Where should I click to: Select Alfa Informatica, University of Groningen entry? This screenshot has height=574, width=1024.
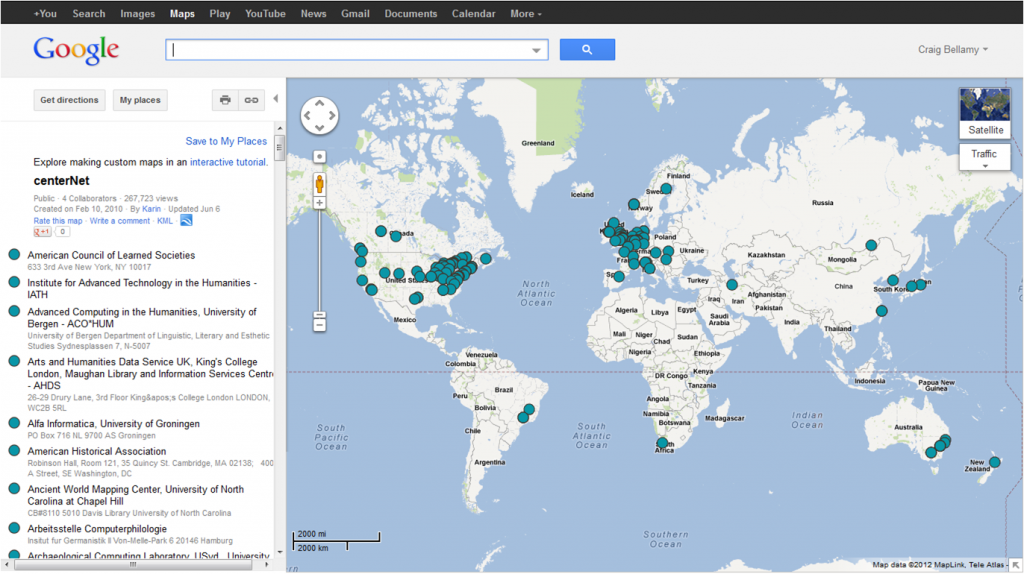click(114, 424)
